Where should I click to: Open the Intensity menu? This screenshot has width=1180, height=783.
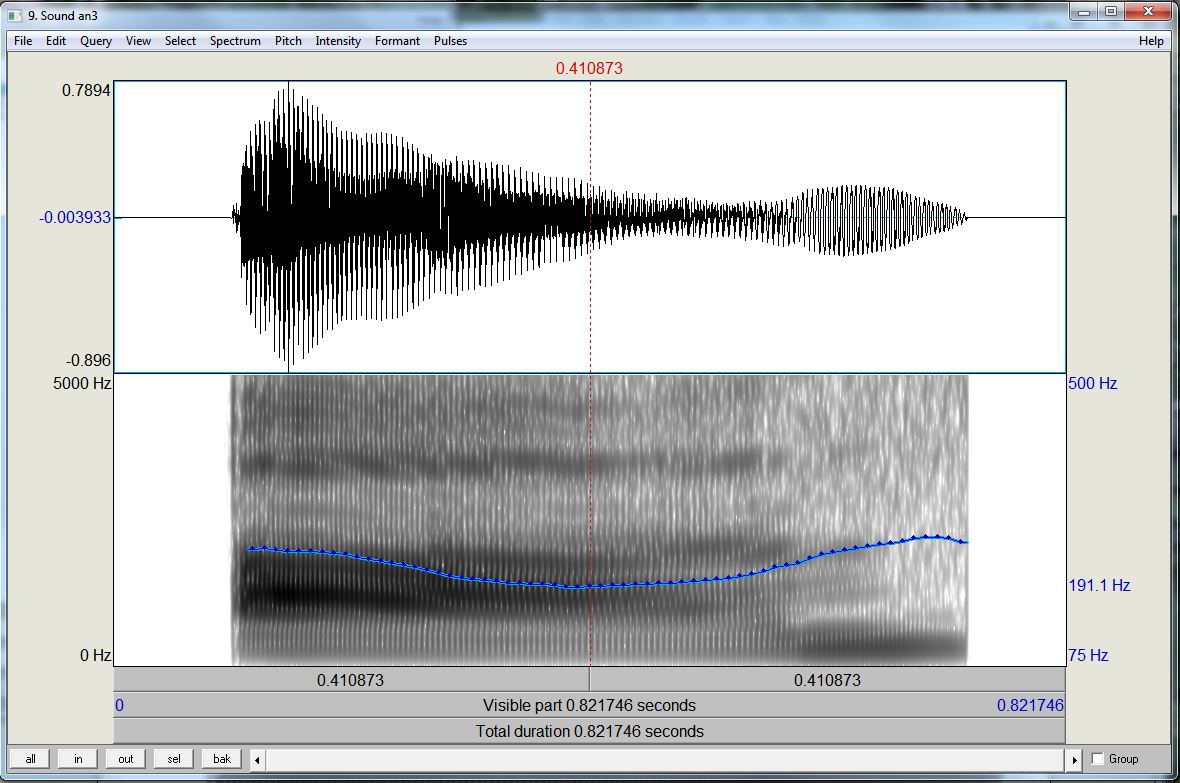click(338, 41)
